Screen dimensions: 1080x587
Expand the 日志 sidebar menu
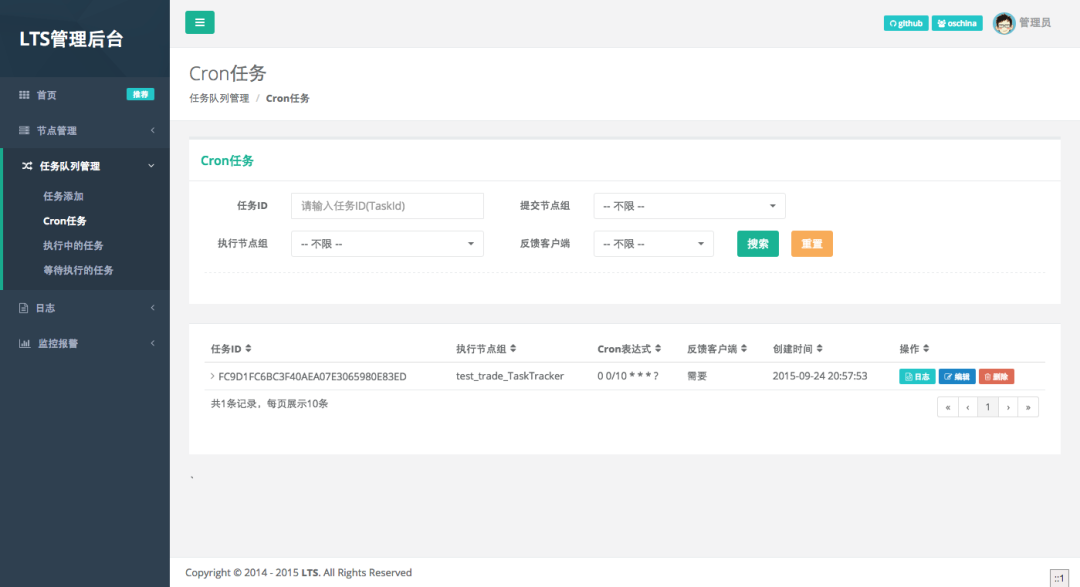[85, 308]
